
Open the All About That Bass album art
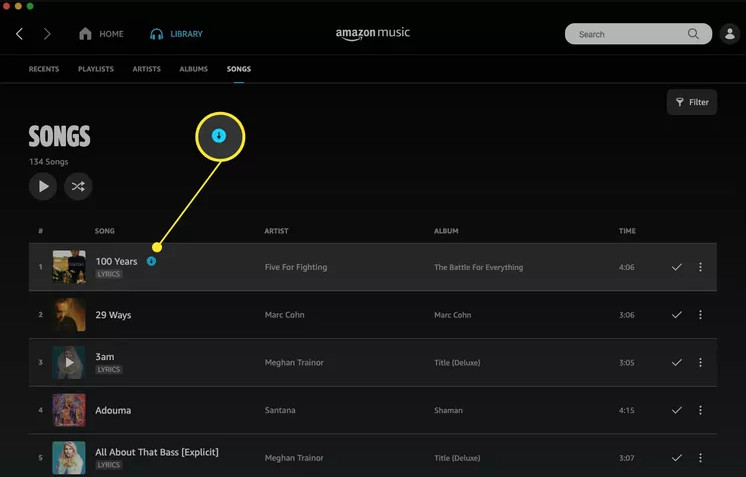coord(69,458)
